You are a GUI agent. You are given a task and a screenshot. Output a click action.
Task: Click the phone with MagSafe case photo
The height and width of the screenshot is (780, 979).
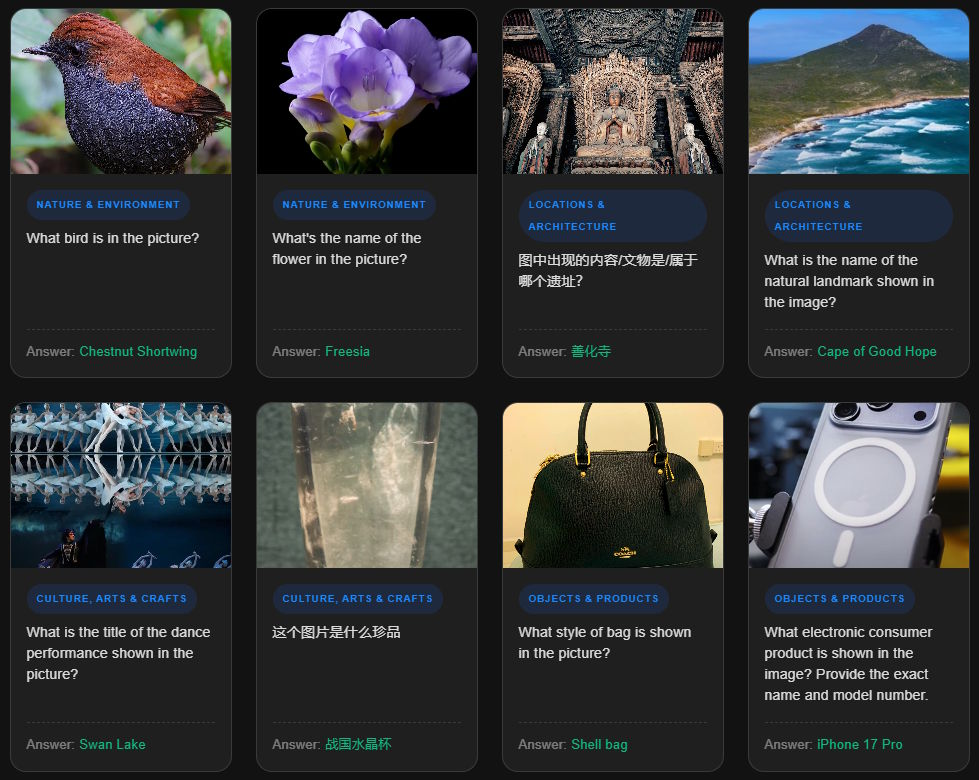pyautogui.click(x=859, y=486)
